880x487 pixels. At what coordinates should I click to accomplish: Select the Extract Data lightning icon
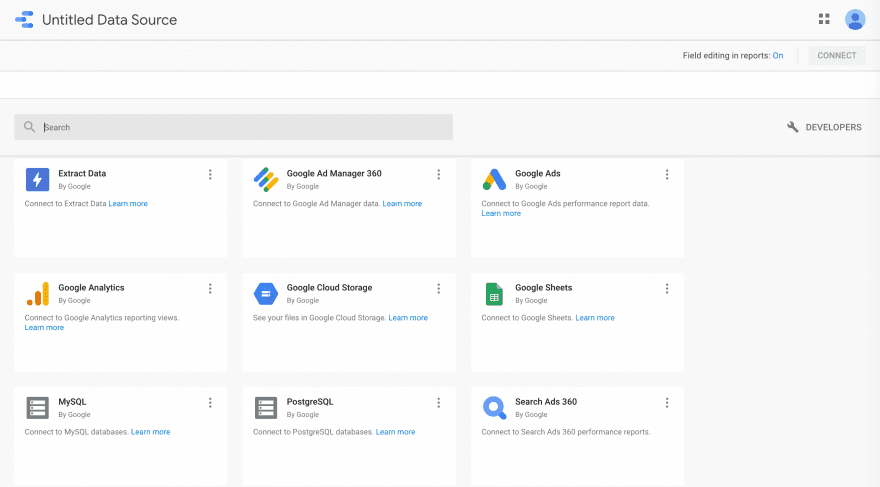[x=38, y=180]
